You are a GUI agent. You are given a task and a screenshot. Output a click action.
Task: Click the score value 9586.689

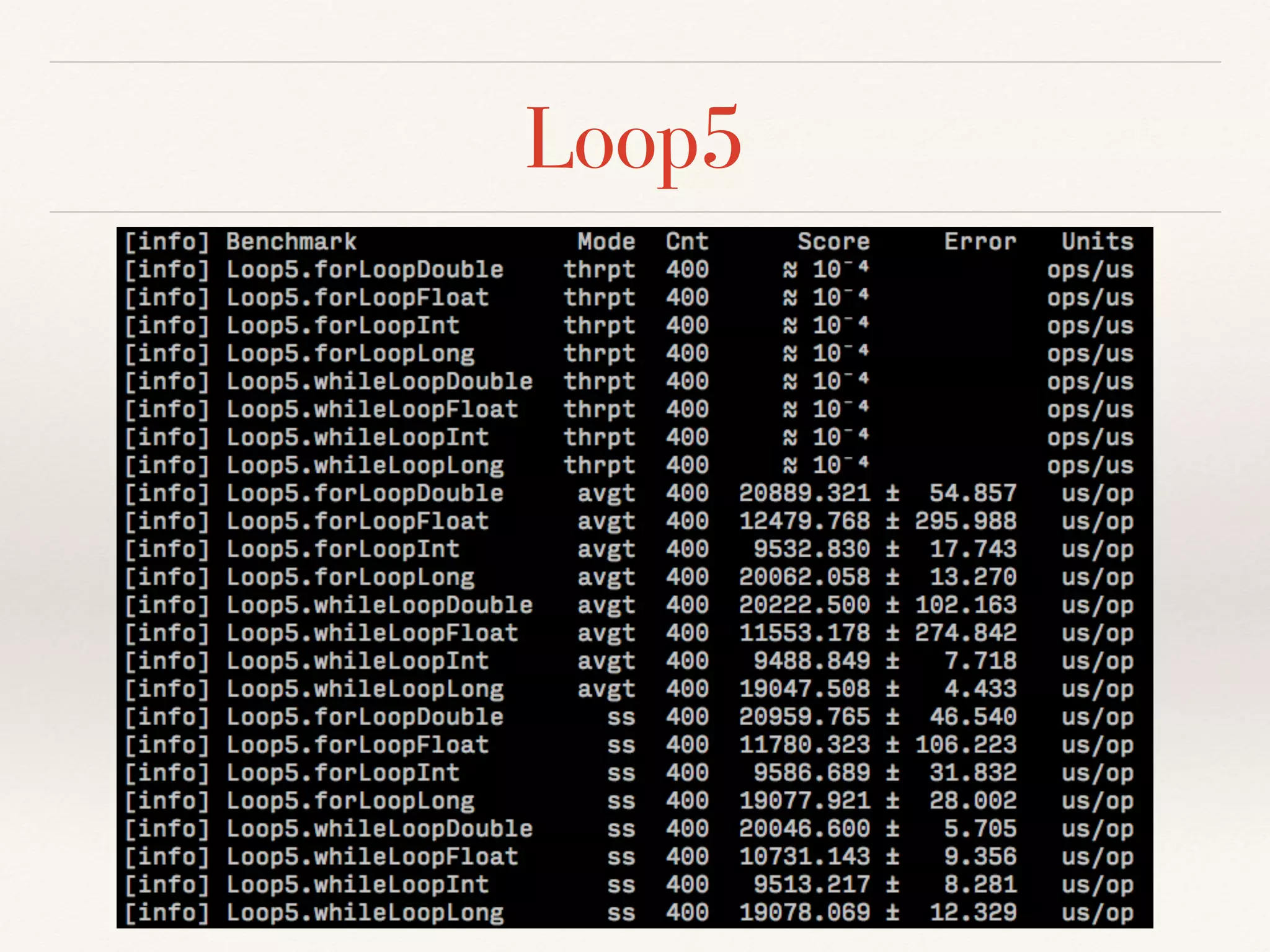tap(812, 773)
